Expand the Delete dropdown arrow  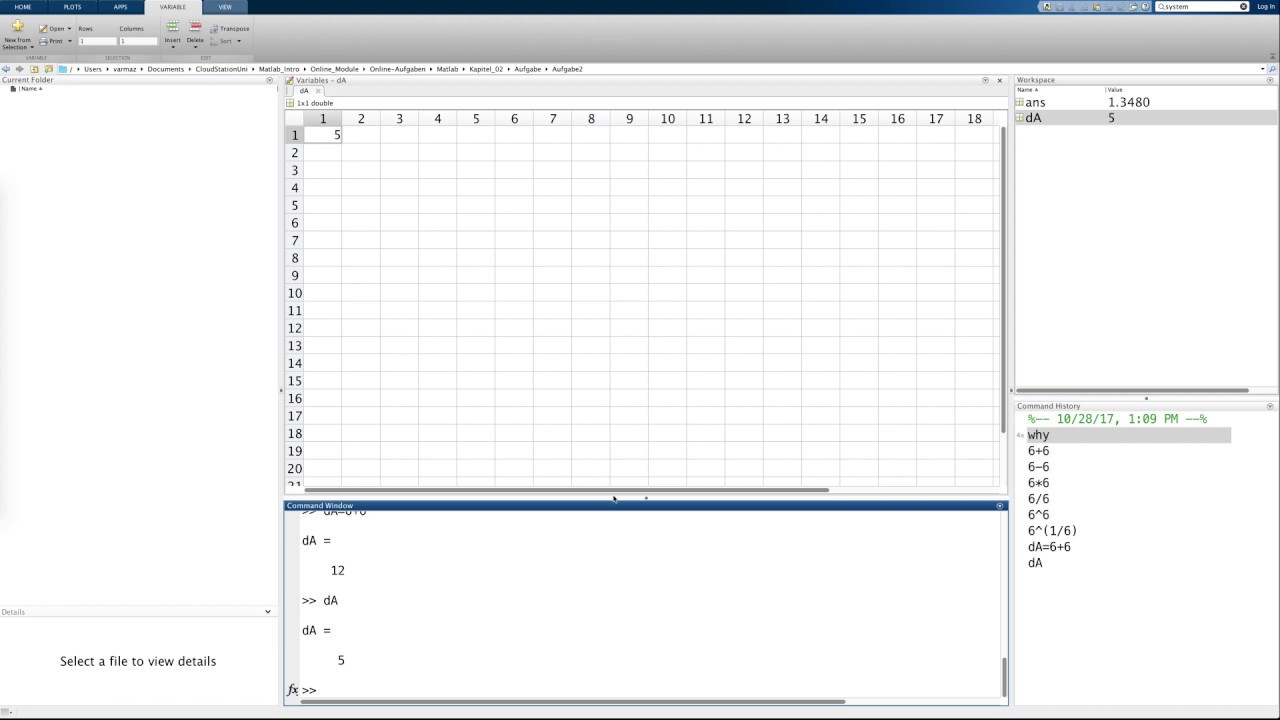pyautogui.click(x=195, y=47)
